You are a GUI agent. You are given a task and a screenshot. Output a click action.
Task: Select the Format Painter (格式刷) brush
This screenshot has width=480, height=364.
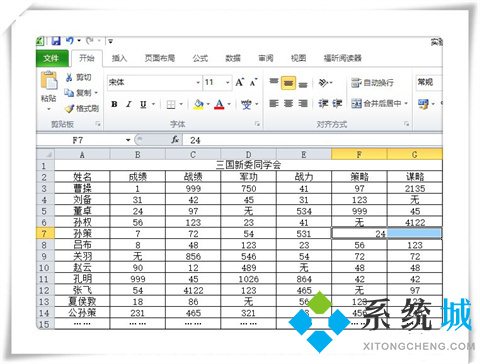(69, 108)
